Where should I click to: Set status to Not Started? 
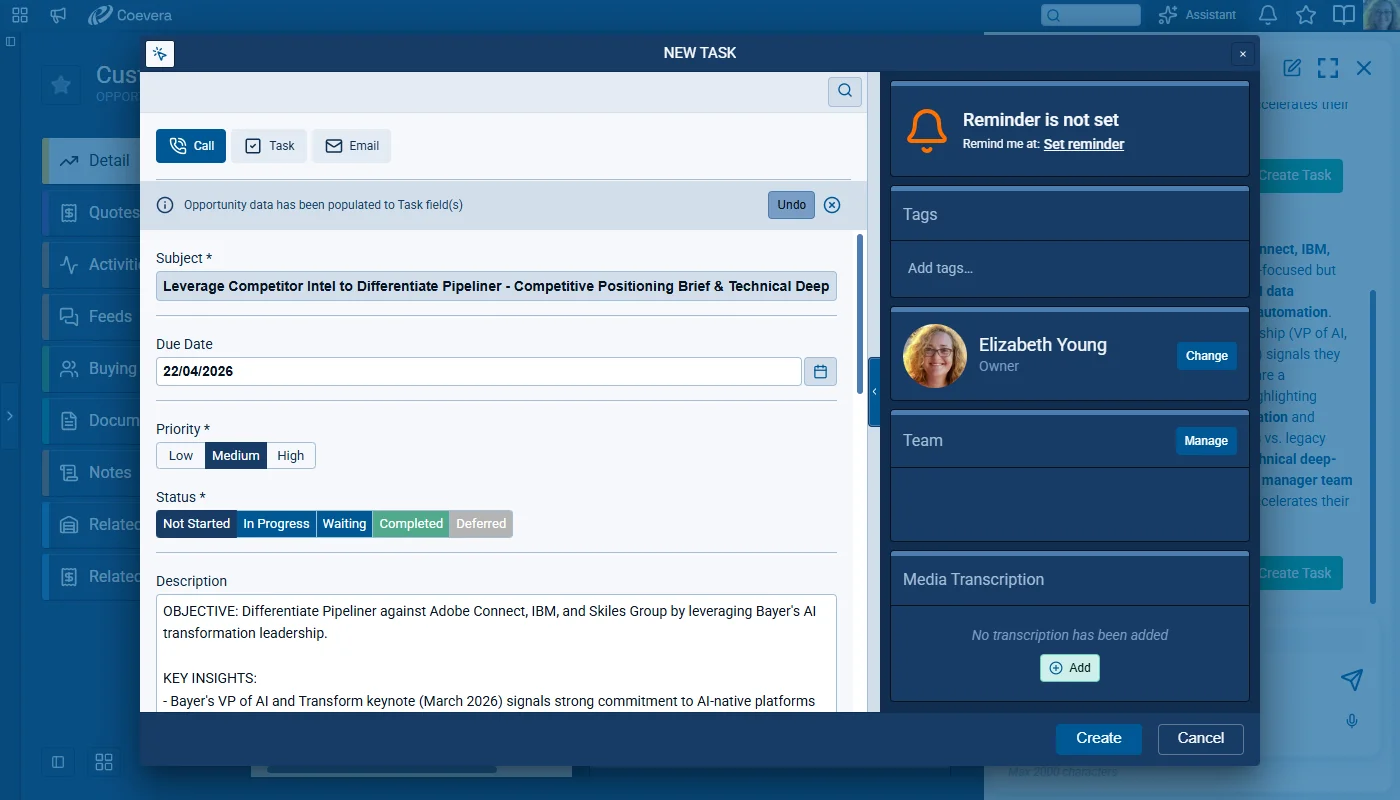tap(197, 524)
